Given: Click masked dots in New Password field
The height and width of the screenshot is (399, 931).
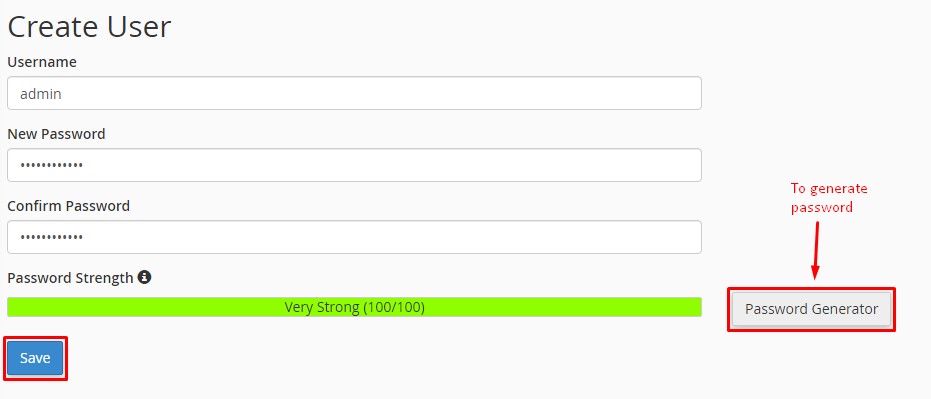Looking at the screenshot, I should tap(51, 165).
